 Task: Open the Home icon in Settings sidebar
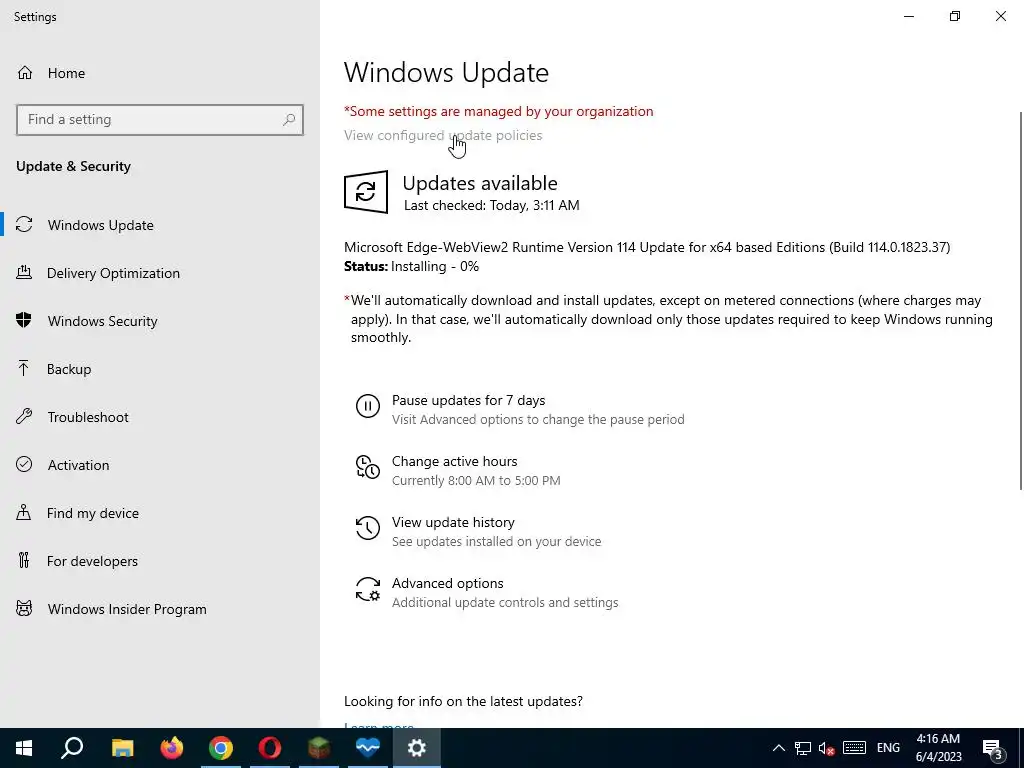pyautogui.click(x=25, y=73)
